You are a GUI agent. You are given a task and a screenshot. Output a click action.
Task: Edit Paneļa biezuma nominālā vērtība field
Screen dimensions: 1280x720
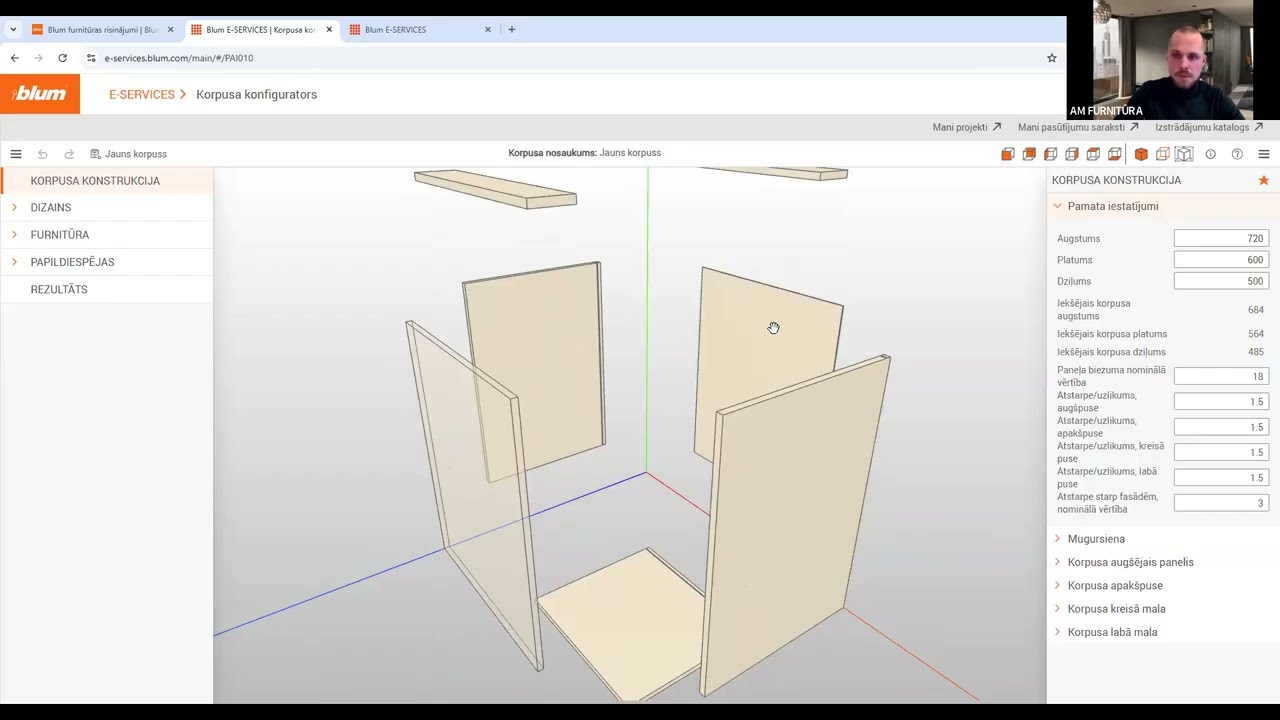point(1221,377)
